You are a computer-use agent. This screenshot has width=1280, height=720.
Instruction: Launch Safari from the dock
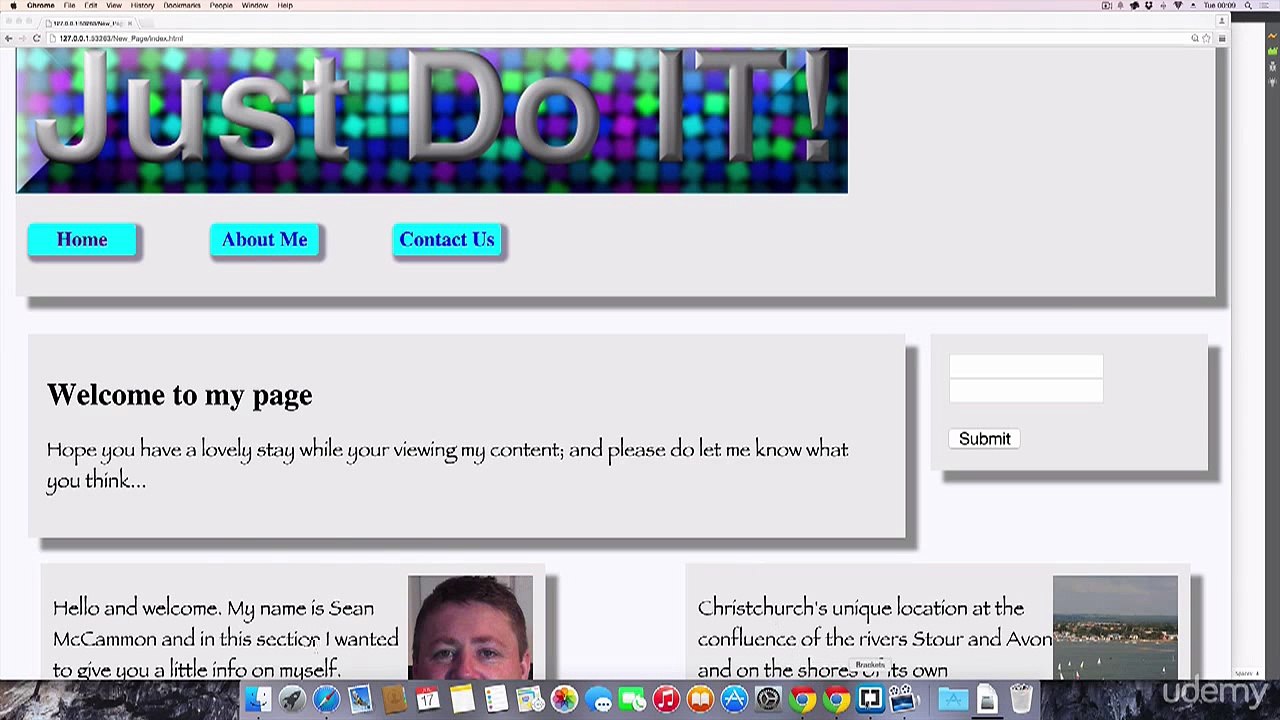[x=326, y=699]
